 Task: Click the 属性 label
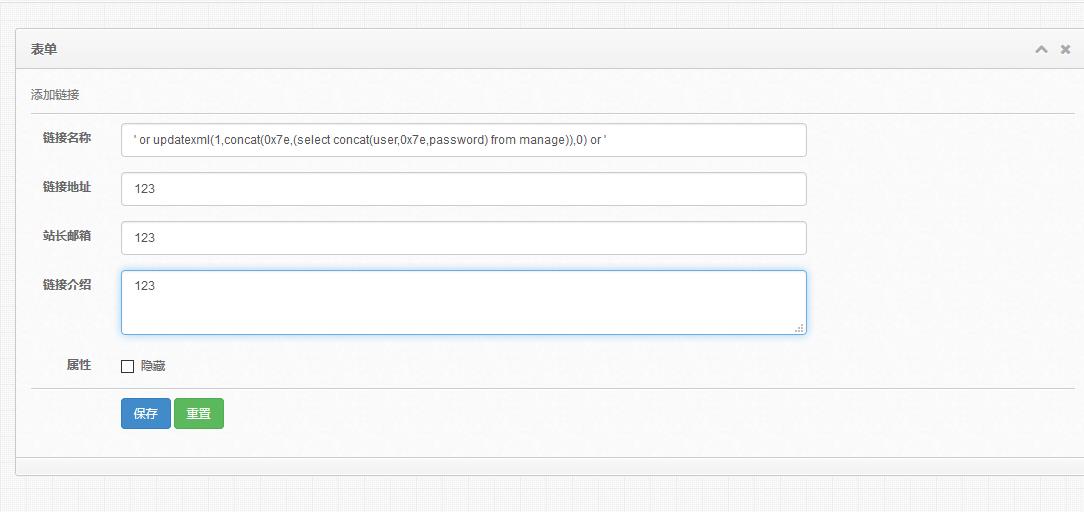pos(79,365)
